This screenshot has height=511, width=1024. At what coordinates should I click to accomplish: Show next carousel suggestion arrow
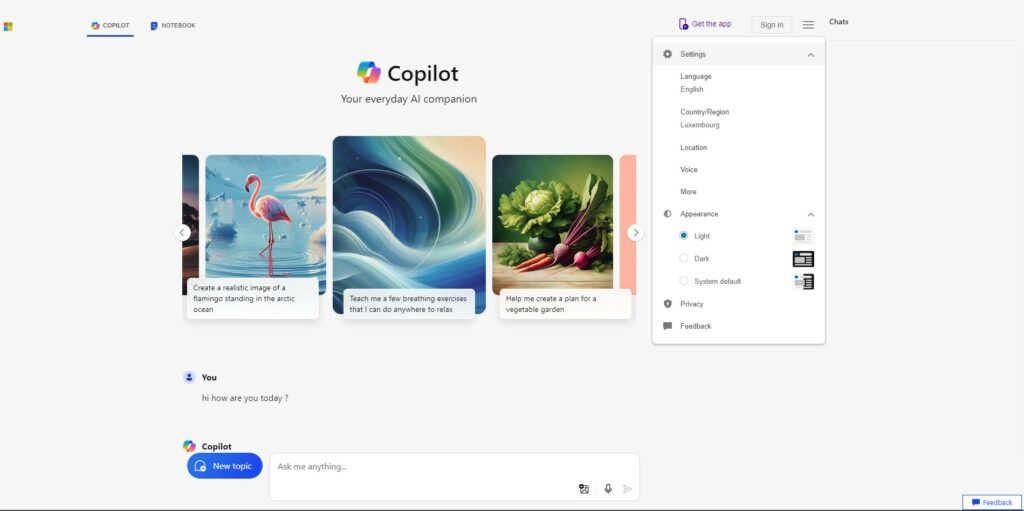[x=635, y=233]
